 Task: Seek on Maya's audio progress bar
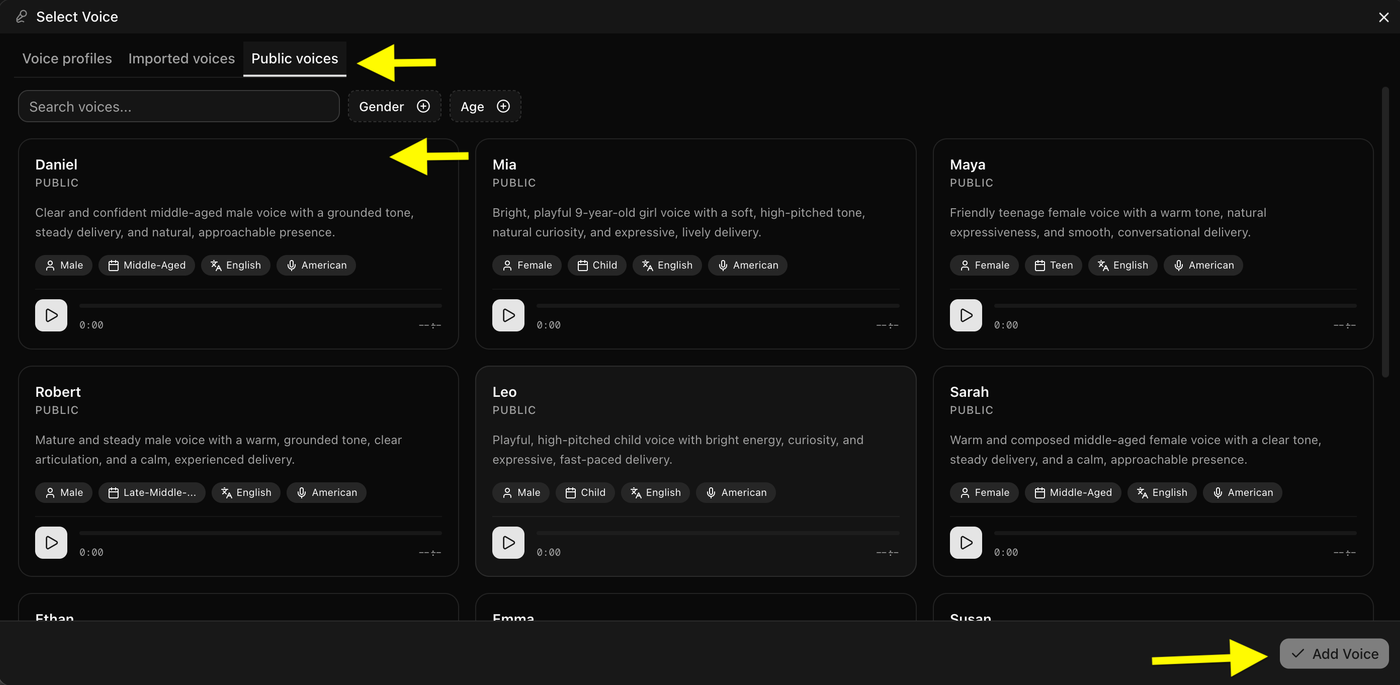(x=1175, y=306)
